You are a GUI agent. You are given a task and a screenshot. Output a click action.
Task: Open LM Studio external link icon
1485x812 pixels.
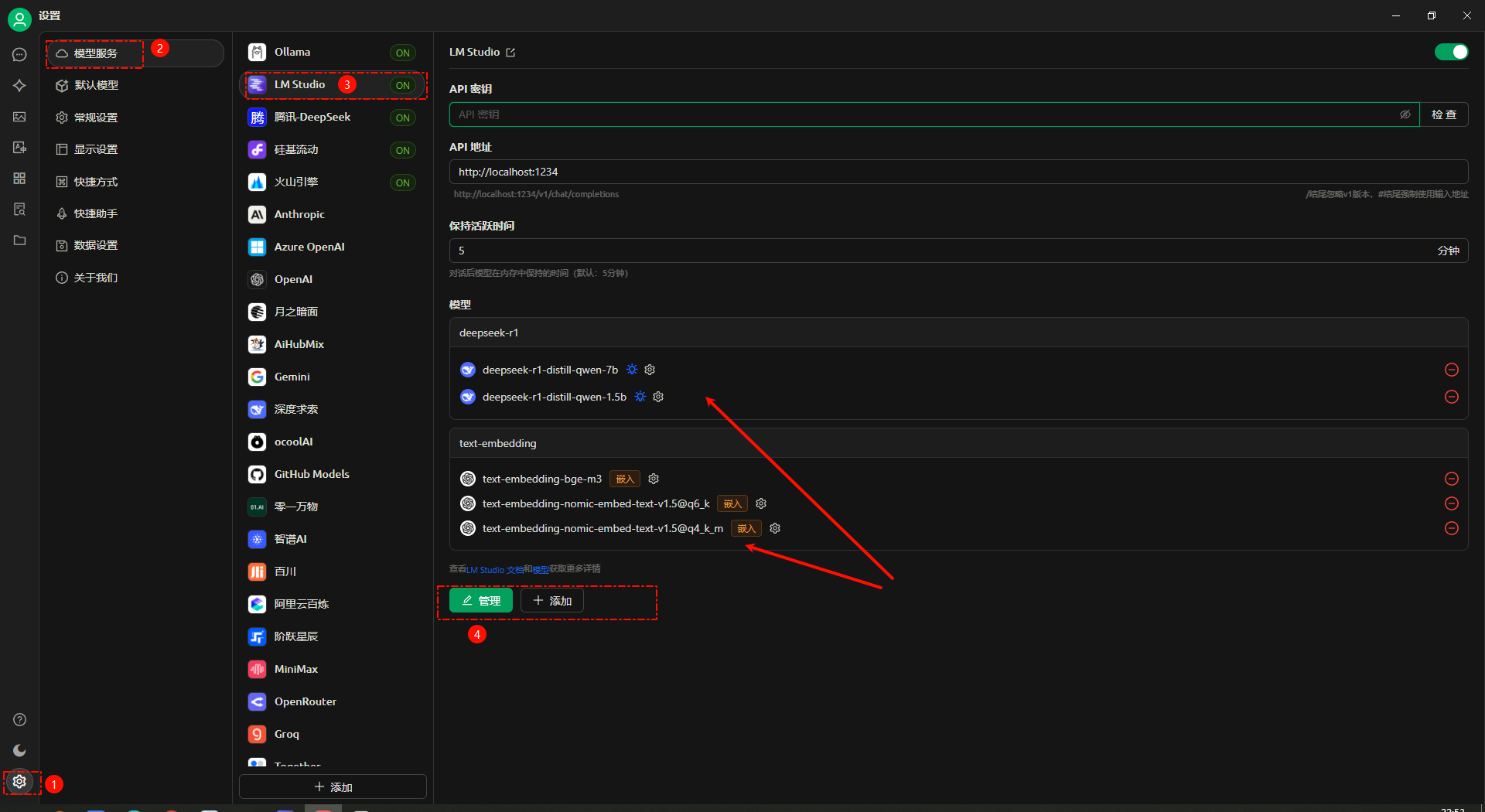[510, 53]
